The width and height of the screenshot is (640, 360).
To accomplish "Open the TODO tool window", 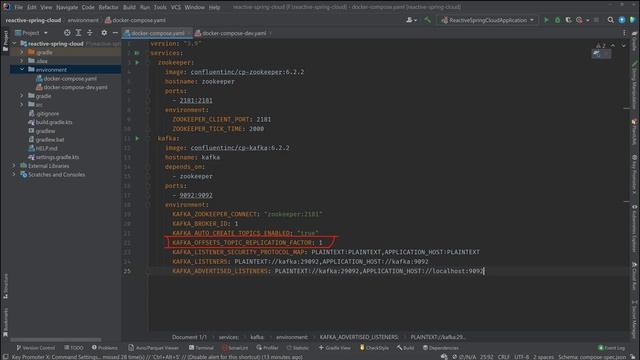I will click(74, 348).
